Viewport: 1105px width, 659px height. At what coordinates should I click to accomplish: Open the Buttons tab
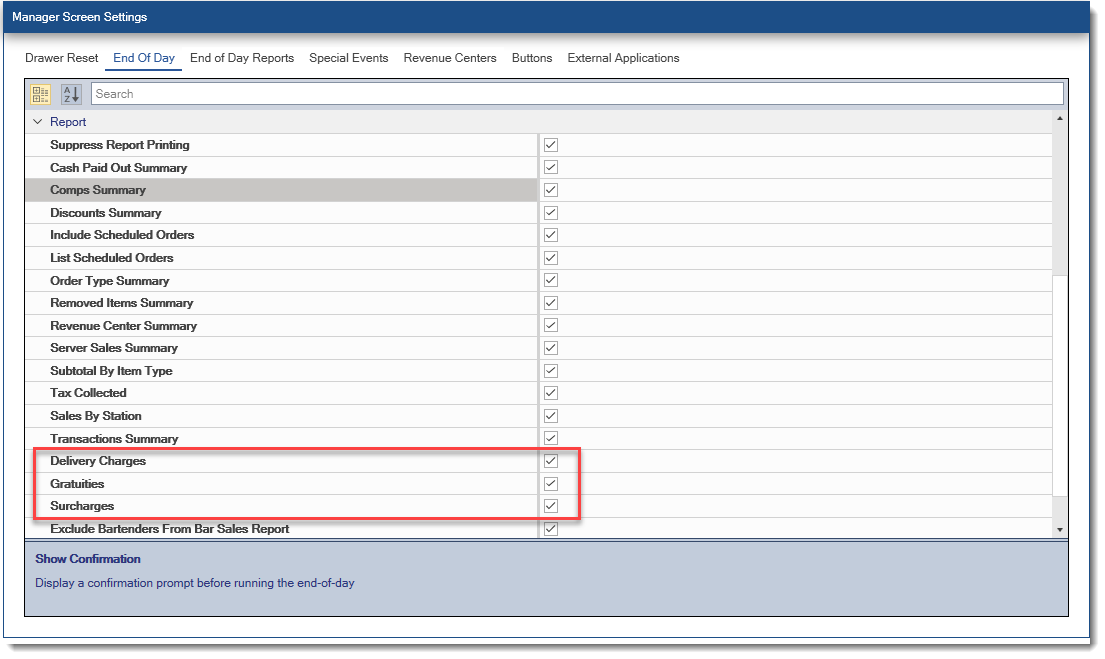532,58
